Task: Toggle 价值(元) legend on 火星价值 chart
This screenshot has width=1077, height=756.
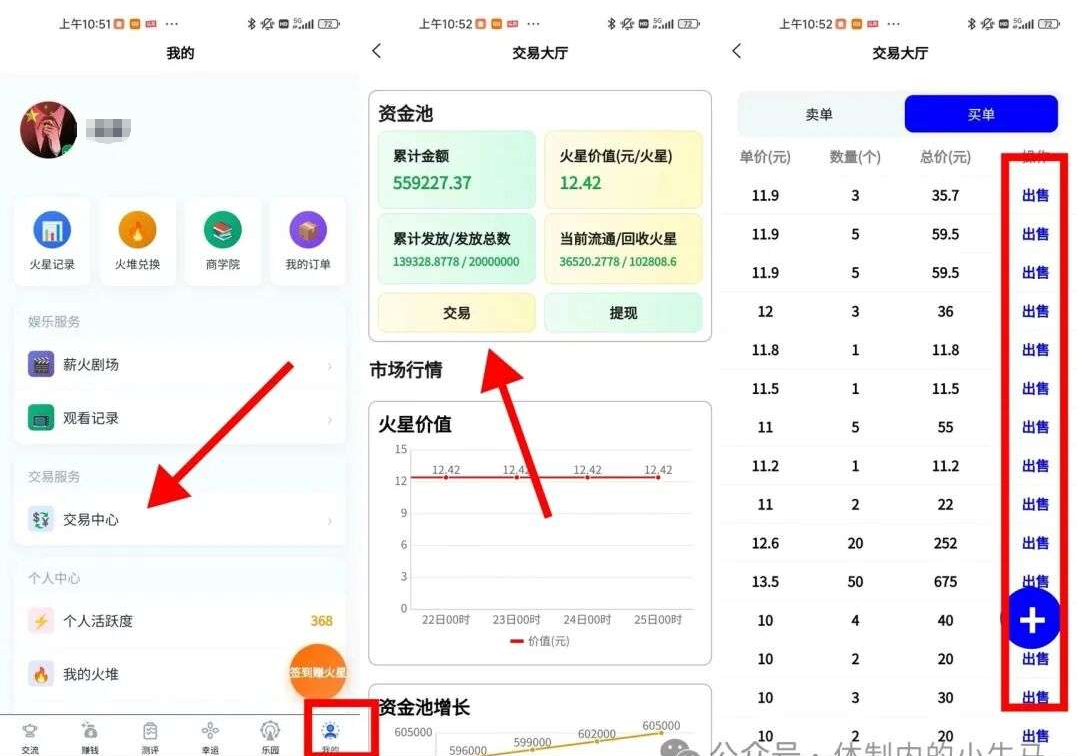Action: 540,640
